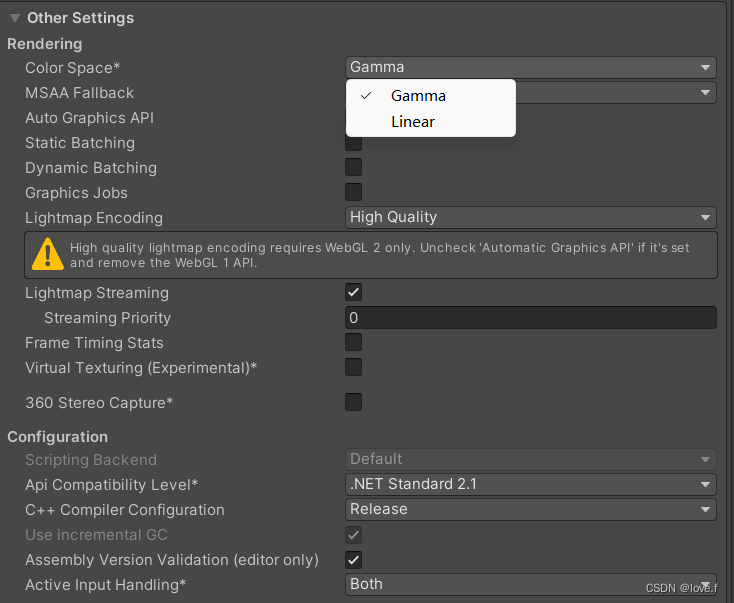Viewport: 734px width, 603px height.
Task: Enable Graphics Jobs checkbox
Action: 353,192
